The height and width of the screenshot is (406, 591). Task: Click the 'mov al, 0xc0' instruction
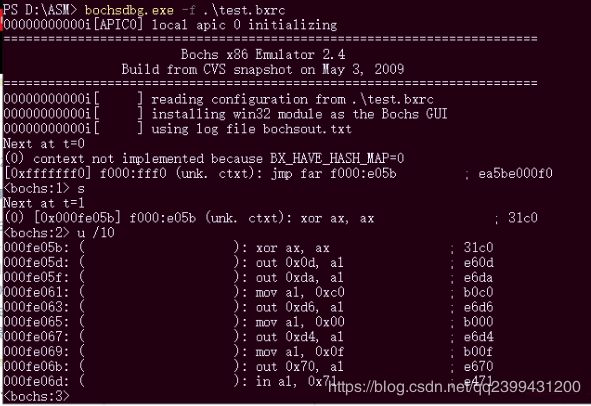pyautogui.click(x=300, y=292)
